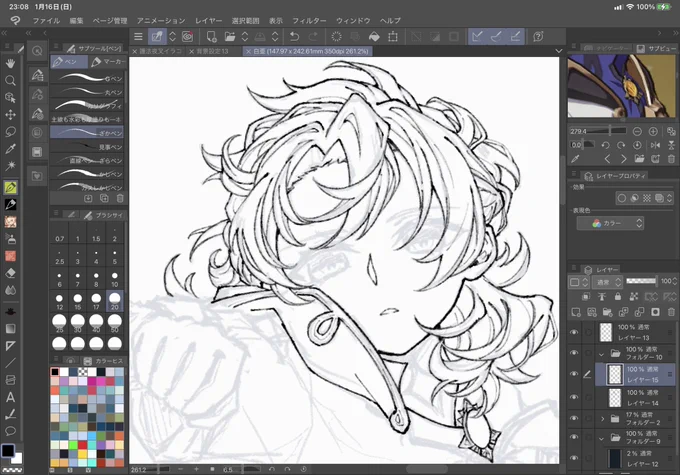Viewport: 680px width, 475px height.
Task: Delete layer with trash icon in Layer panel
Action: point(671,312)
